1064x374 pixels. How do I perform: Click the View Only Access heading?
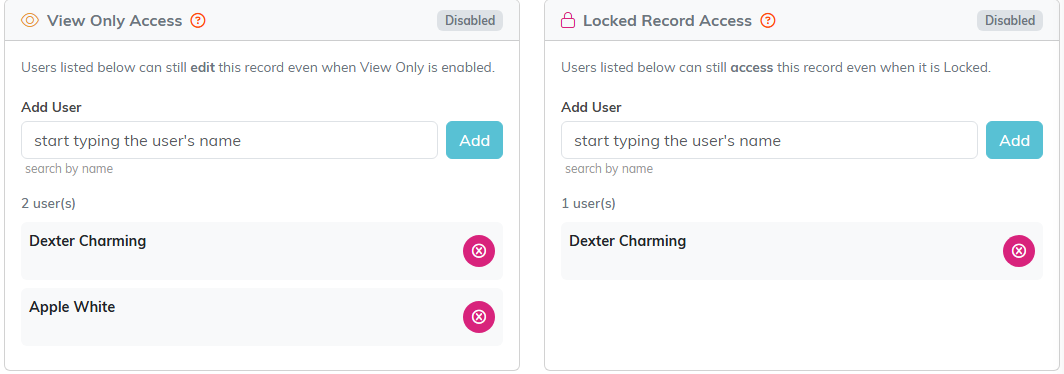[115, 20]
